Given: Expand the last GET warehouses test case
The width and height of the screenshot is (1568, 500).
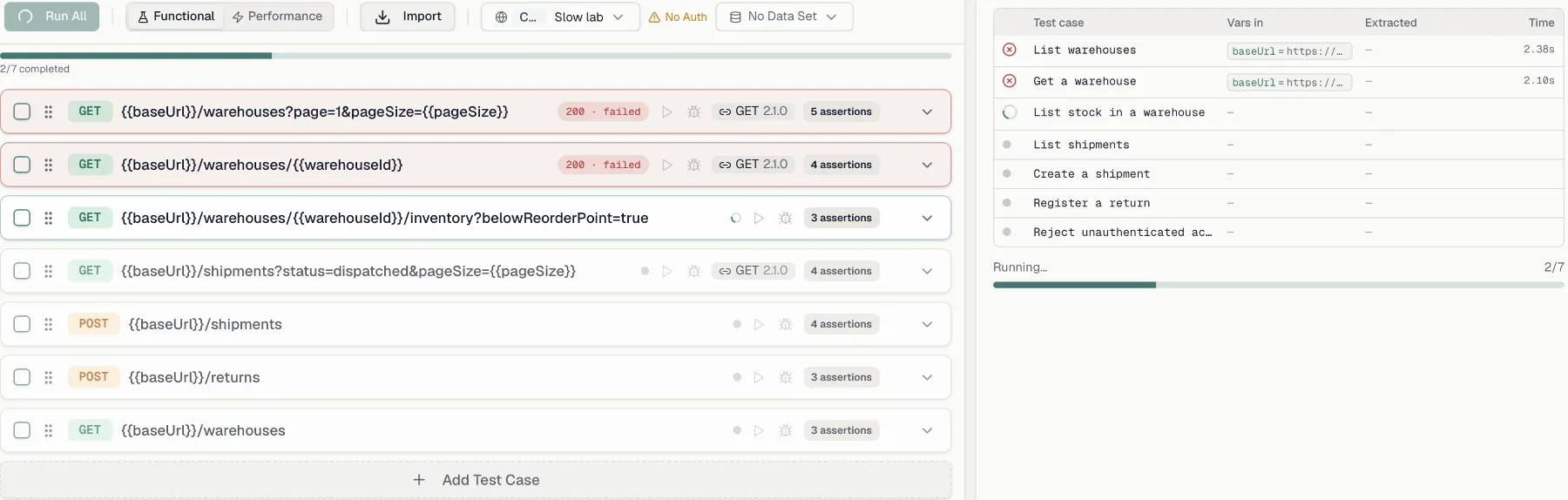Looking at the screenshot, I should point(927,430).
